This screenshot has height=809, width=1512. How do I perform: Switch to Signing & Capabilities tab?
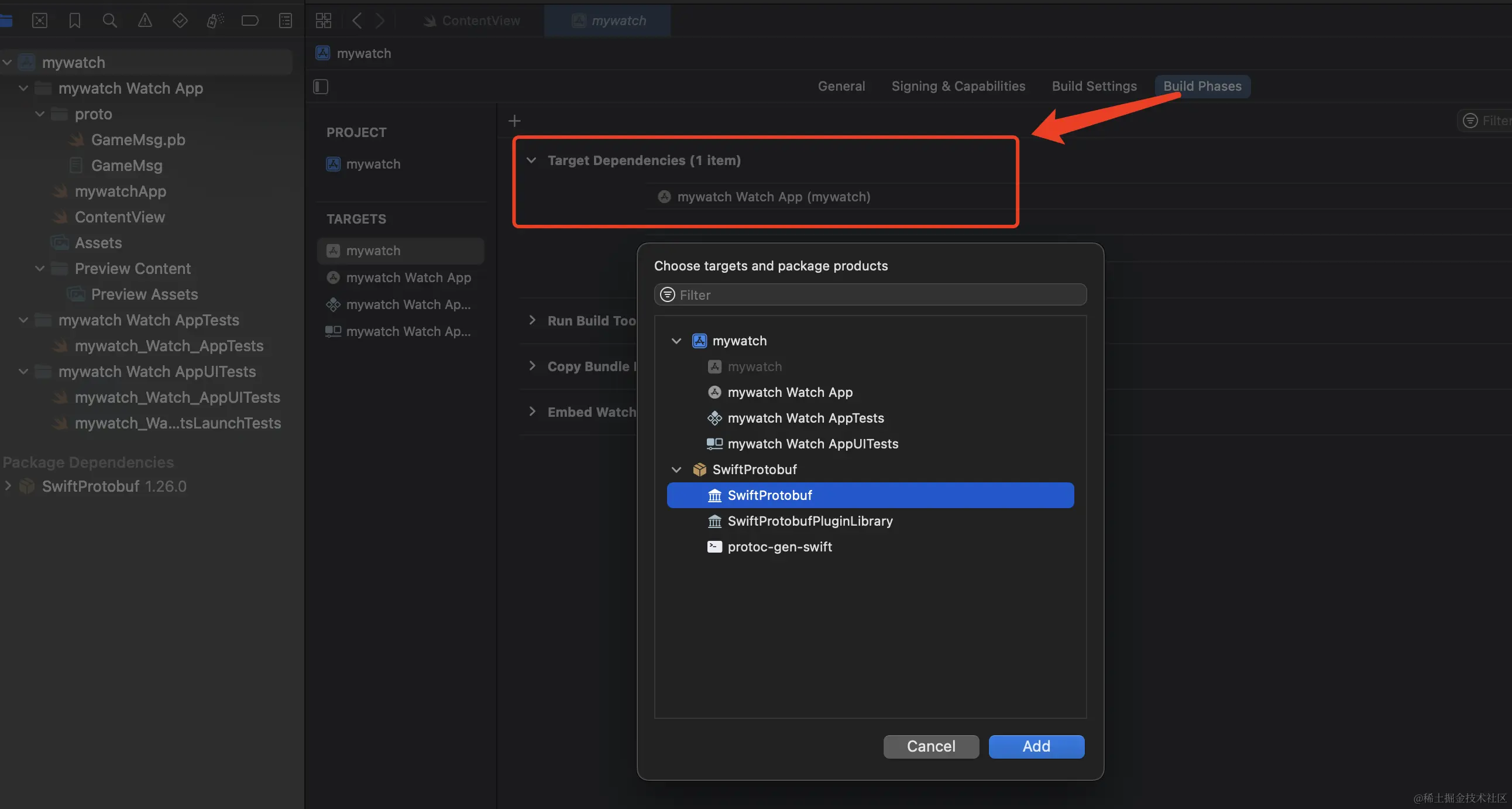point(958,86)
